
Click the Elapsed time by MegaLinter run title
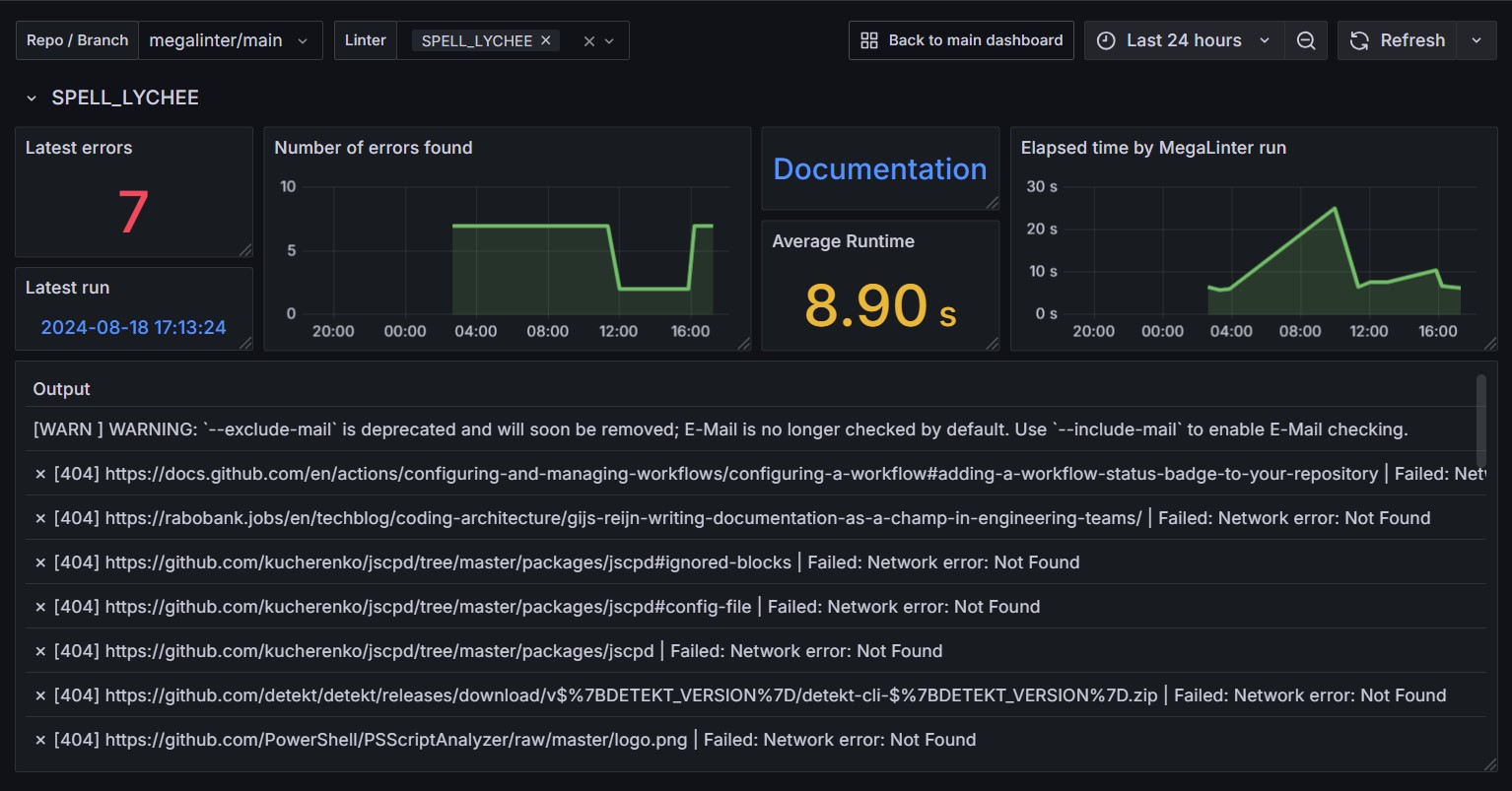point(1153,148)
